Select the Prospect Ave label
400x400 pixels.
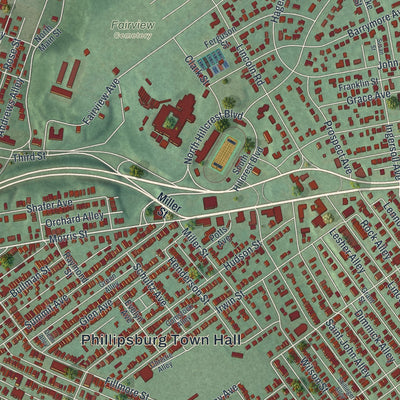[338, 147]
